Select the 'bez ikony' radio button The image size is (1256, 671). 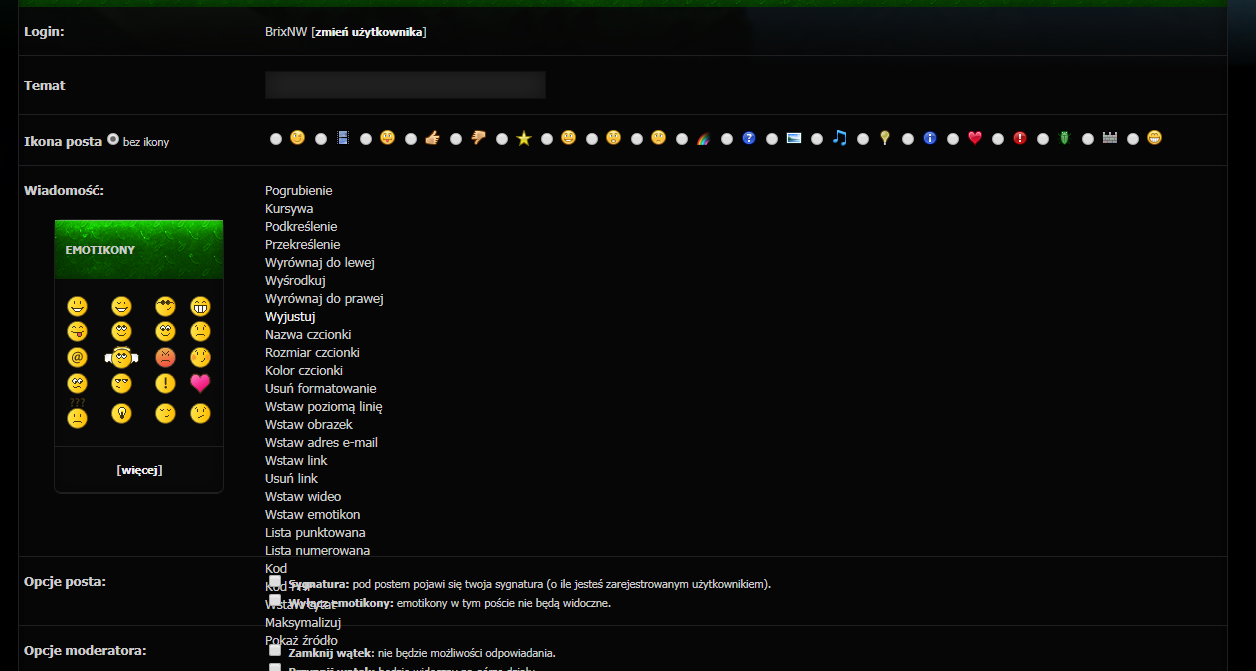pyautogui.click(x=113, y=140)
